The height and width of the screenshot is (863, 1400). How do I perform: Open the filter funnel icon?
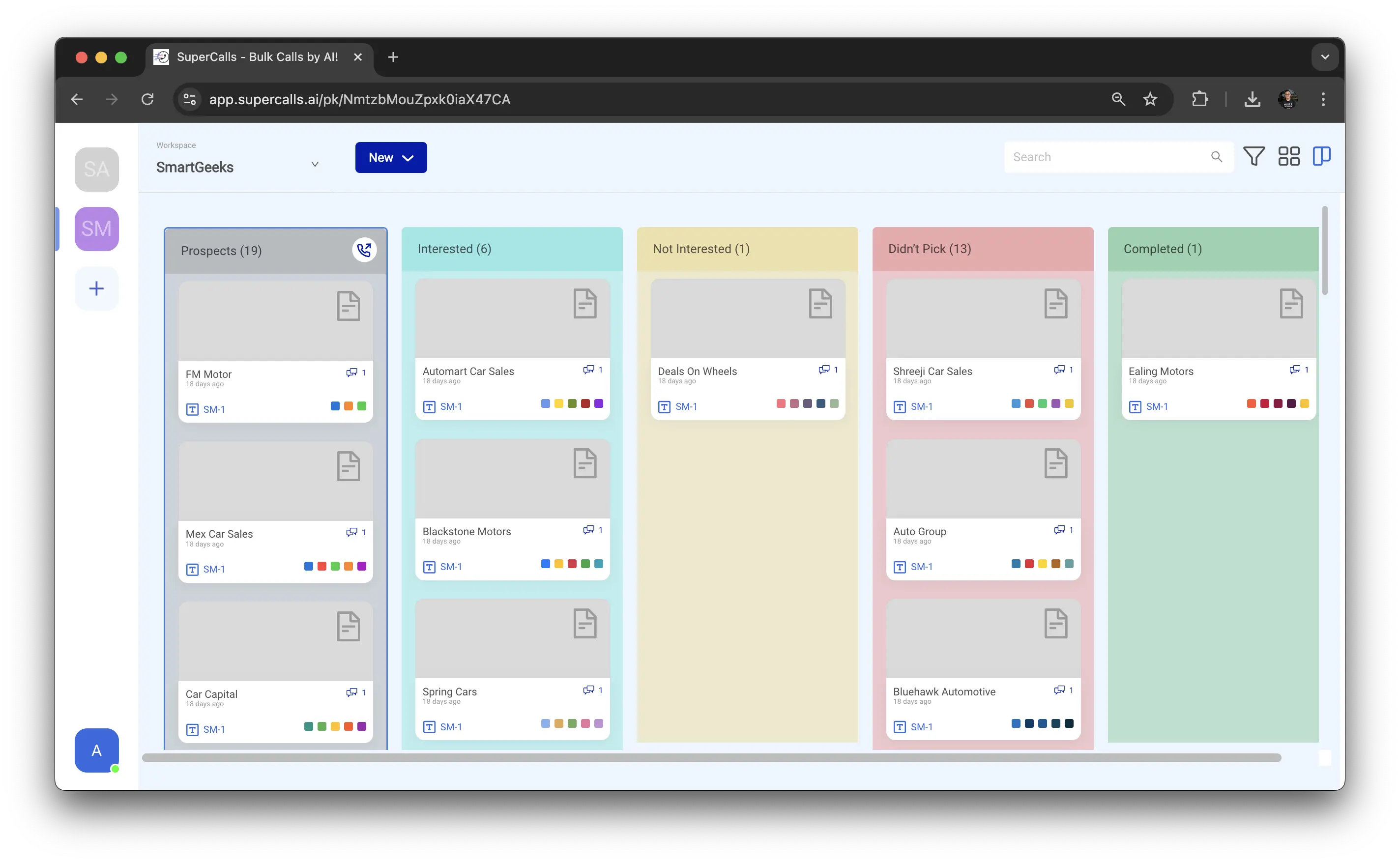1254,156
